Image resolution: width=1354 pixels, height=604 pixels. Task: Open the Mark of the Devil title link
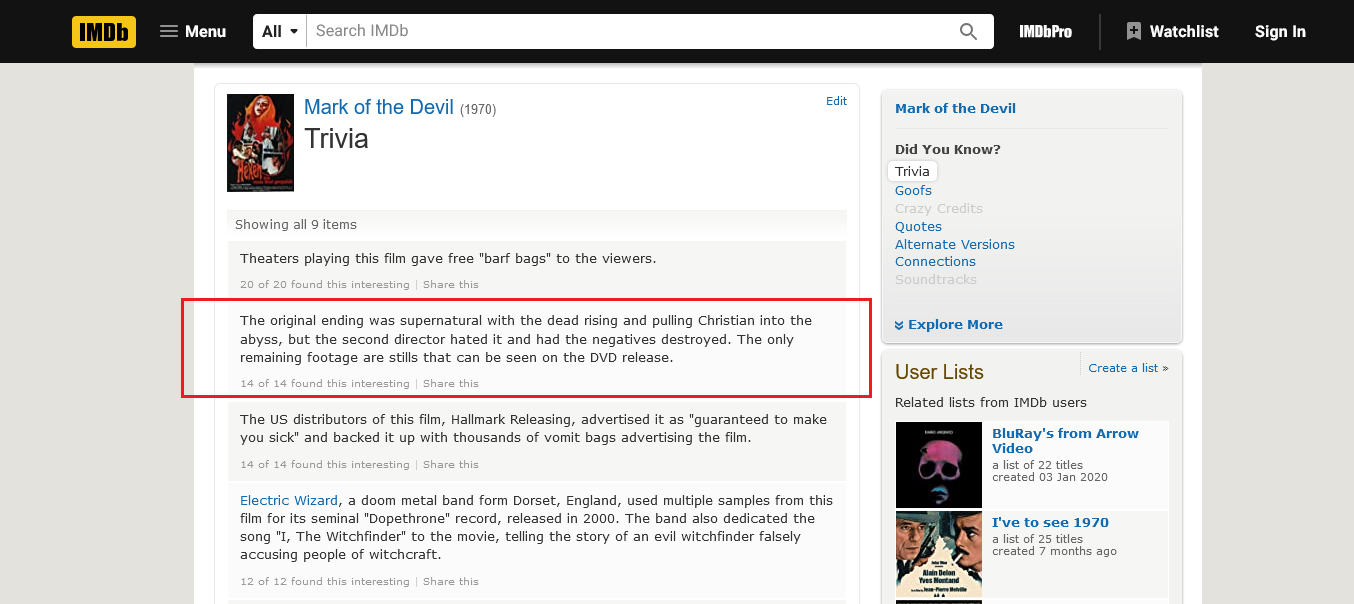(x=379, y=107)
